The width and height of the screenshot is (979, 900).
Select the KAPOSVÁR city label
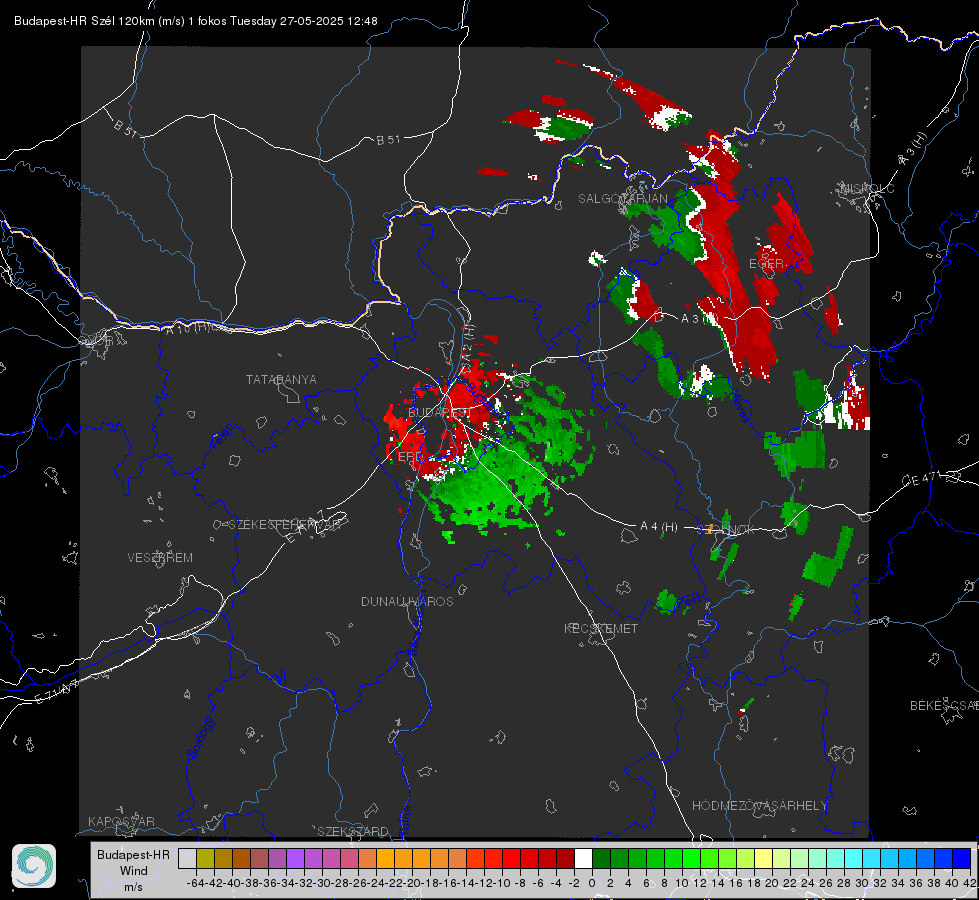coord(121,821)
